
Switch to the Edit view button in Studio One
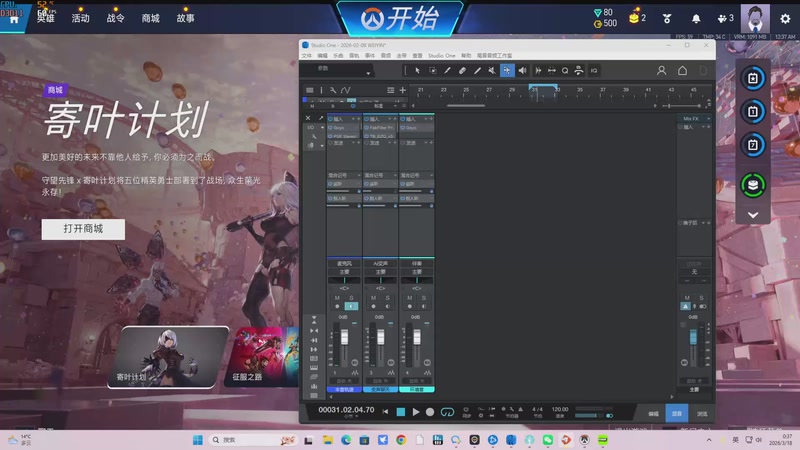[x=653, y=414]
